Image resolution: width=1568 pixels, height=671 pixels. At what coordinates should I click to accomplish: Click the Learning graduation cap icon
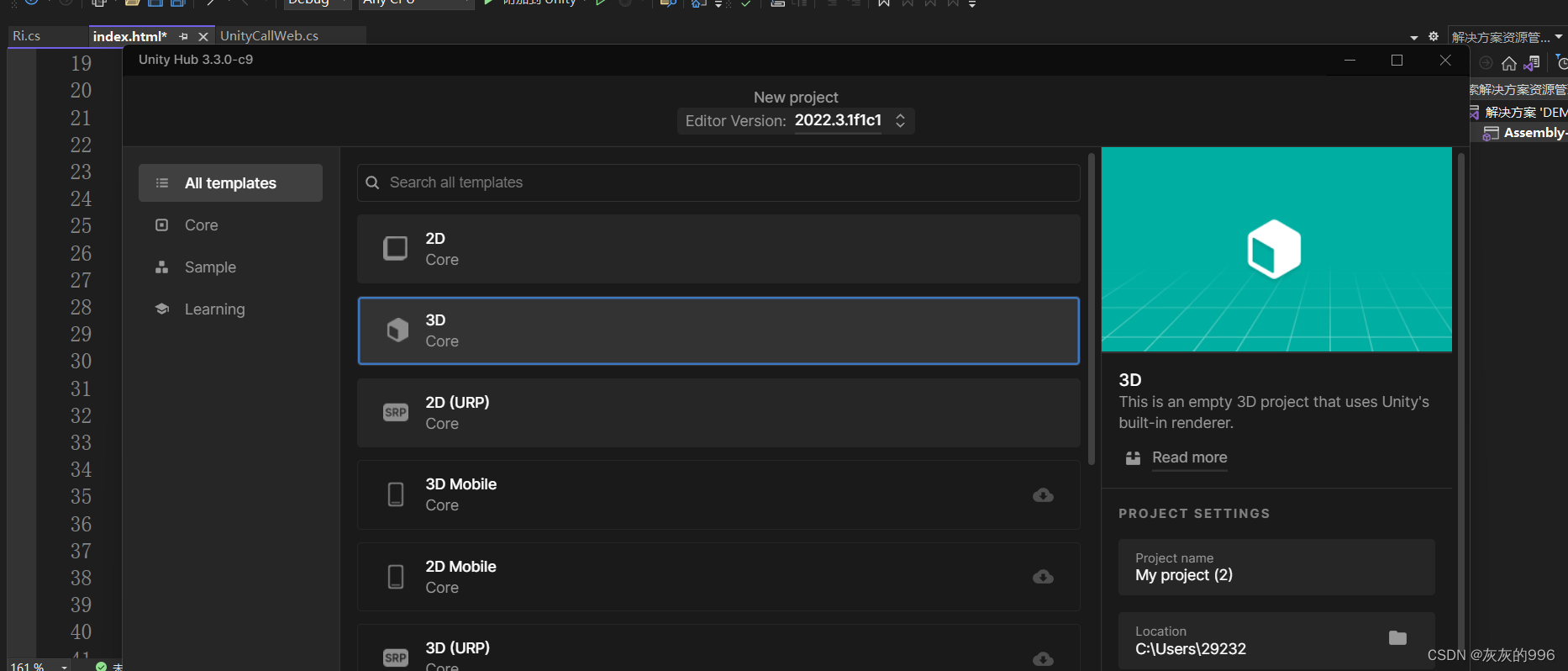point(162,309)
